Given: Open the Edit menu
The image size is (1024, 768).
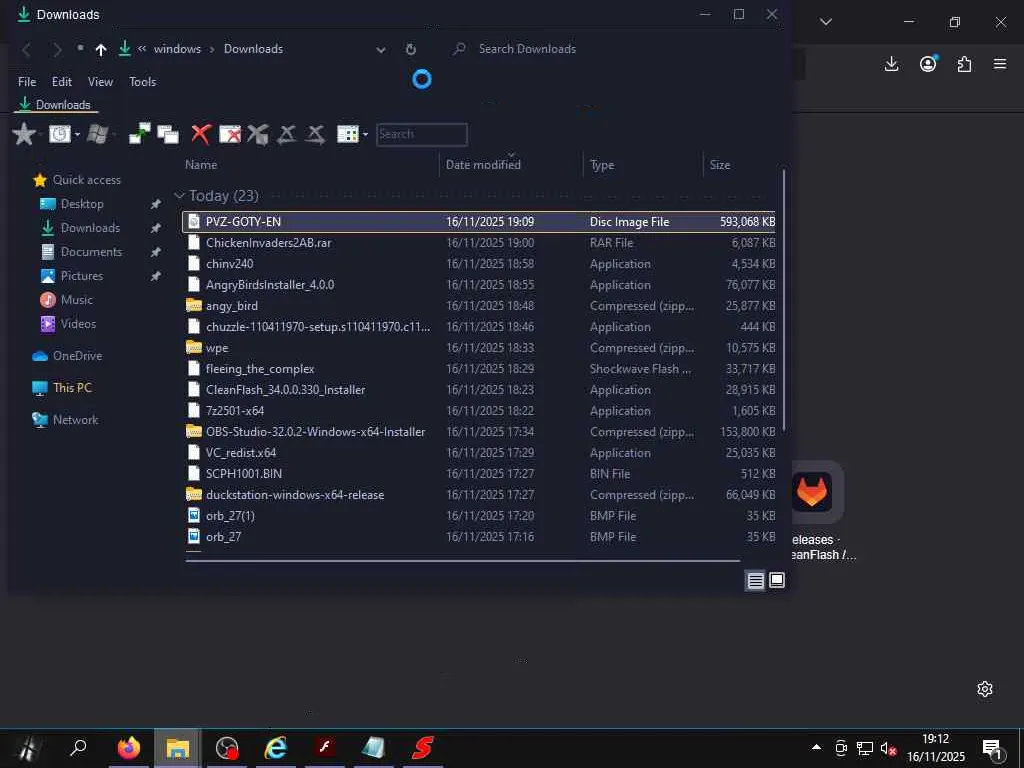Looking at the screenshot, I should click(x=61, y=82).
